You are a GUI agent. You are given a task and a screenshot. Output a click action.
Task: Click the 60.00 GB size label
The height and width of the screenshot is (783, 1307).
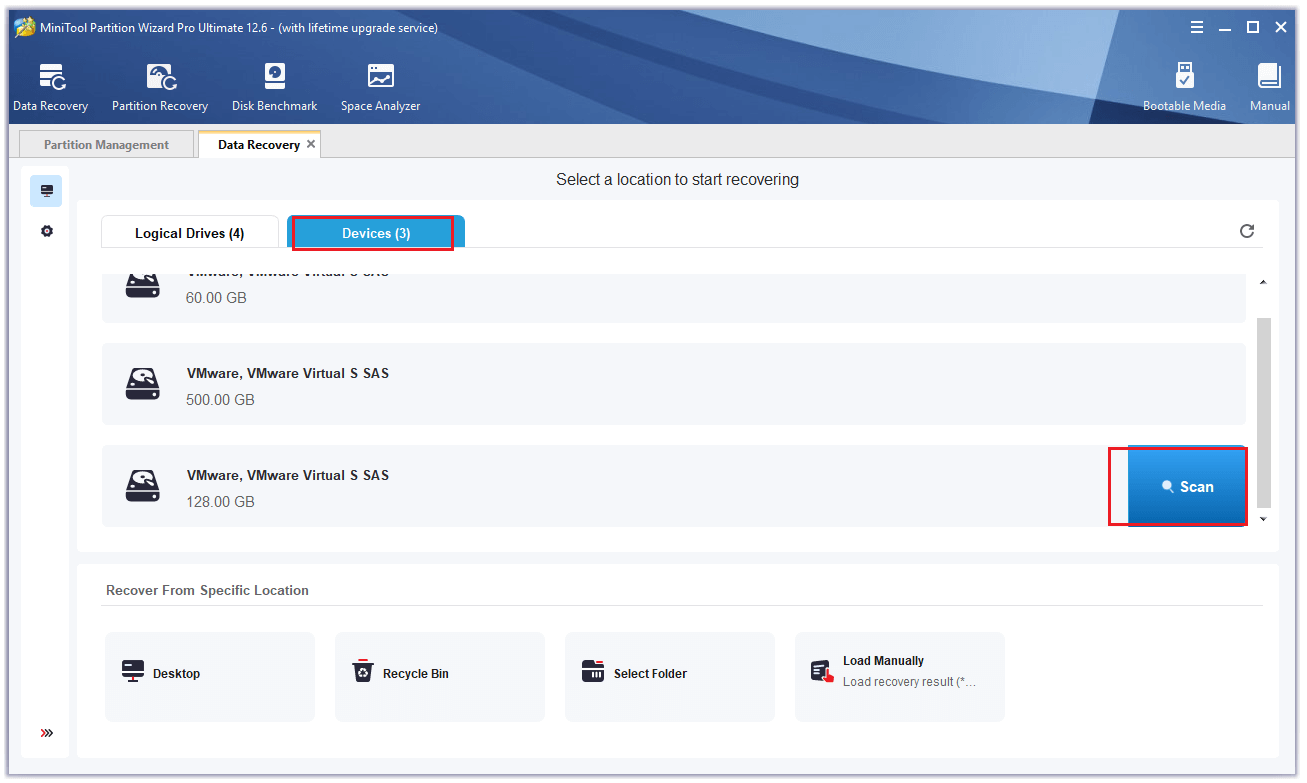coord(216,298)
